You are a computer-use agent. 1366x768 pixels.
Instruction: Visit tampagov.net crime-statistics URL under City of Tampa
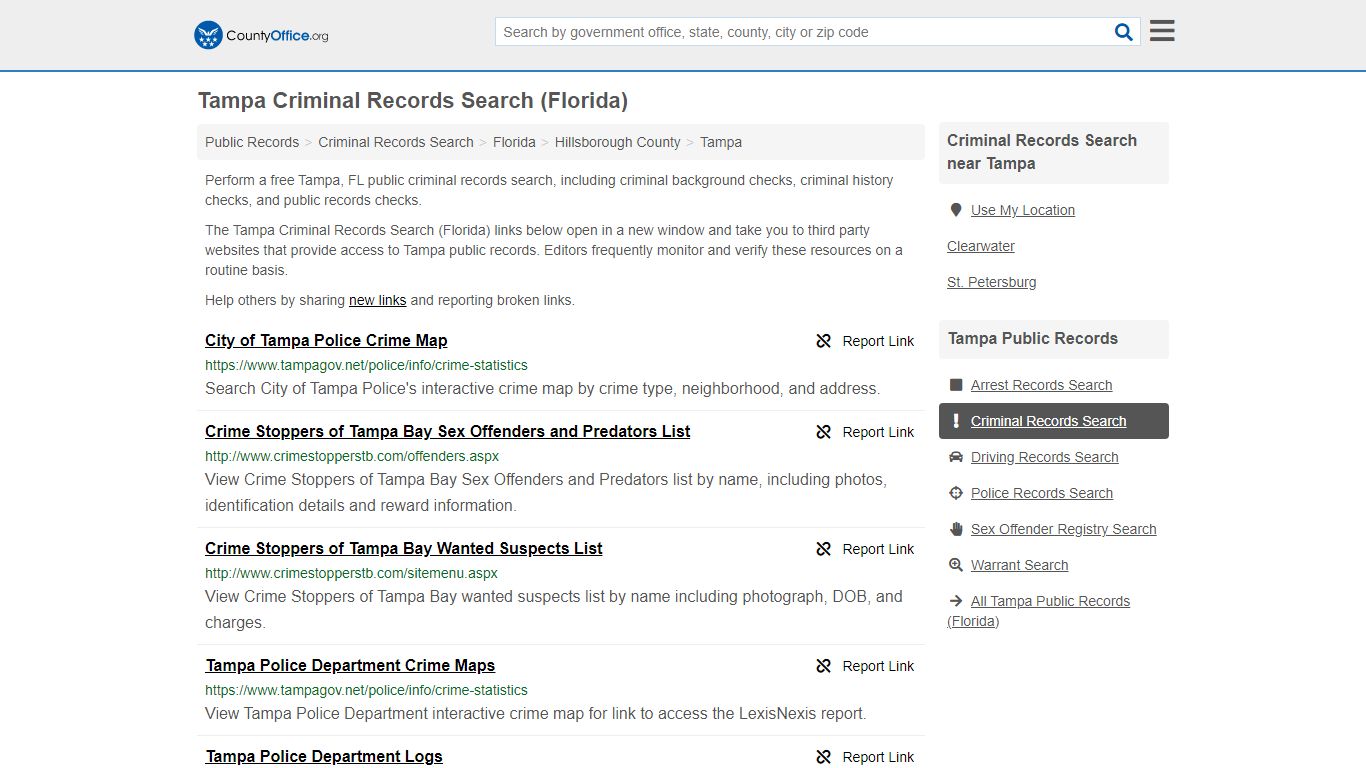coord(366,365)
